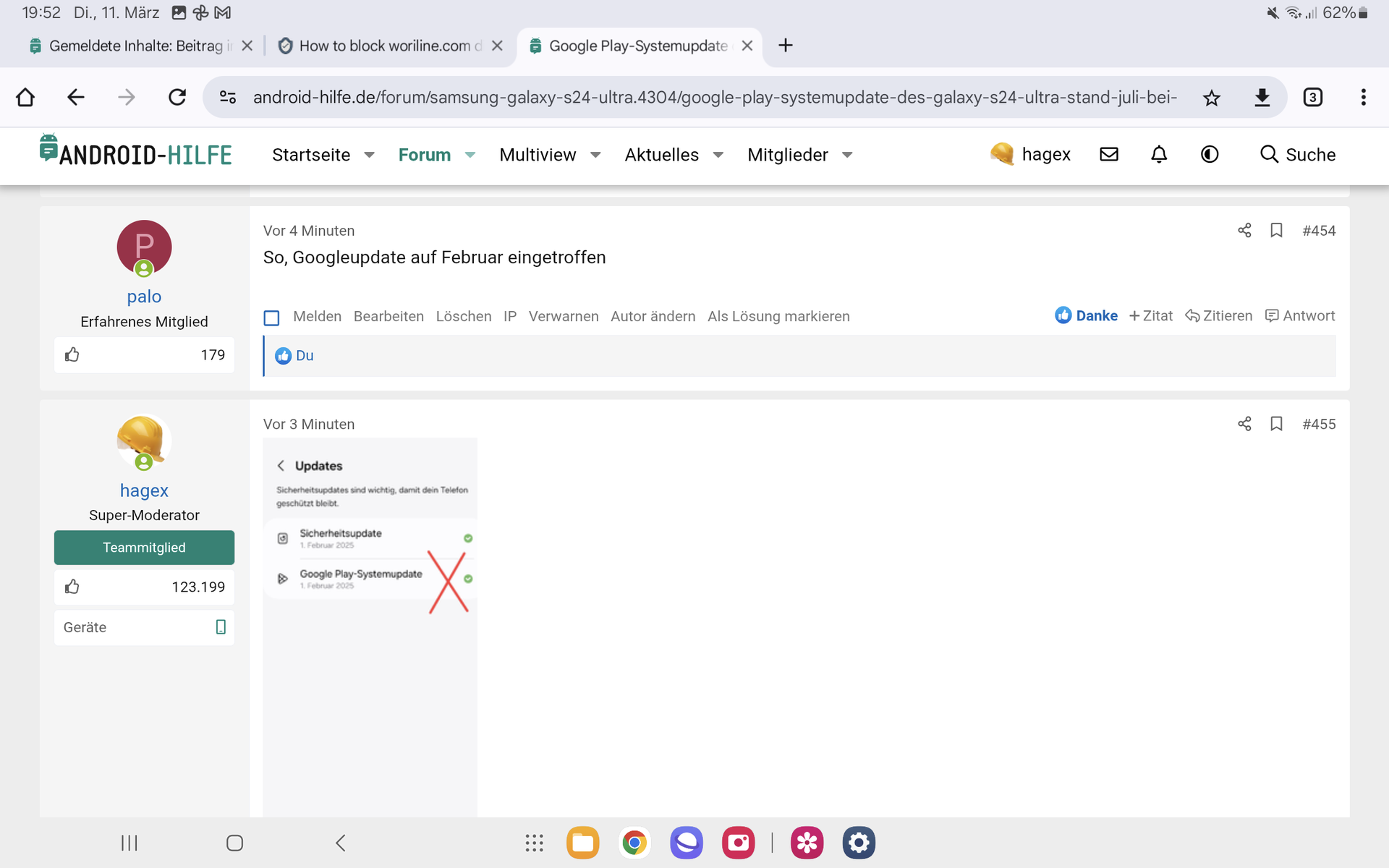The width and height of the screenshot is (1389, 868).
Task: Expand the Multiview dropdown arrow
Action: (596, 155)
